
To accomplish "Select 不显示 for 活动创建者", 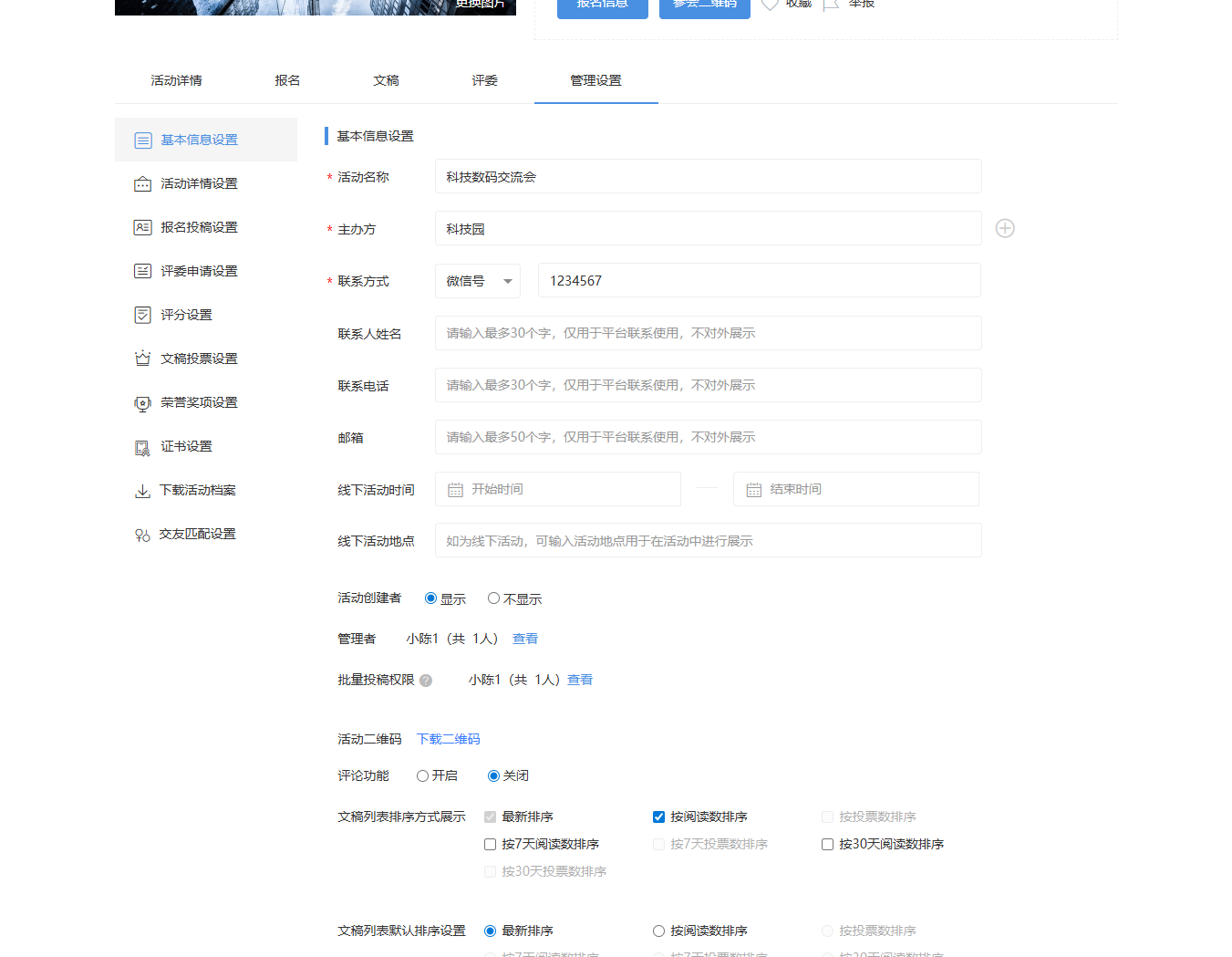I will 493,598.
